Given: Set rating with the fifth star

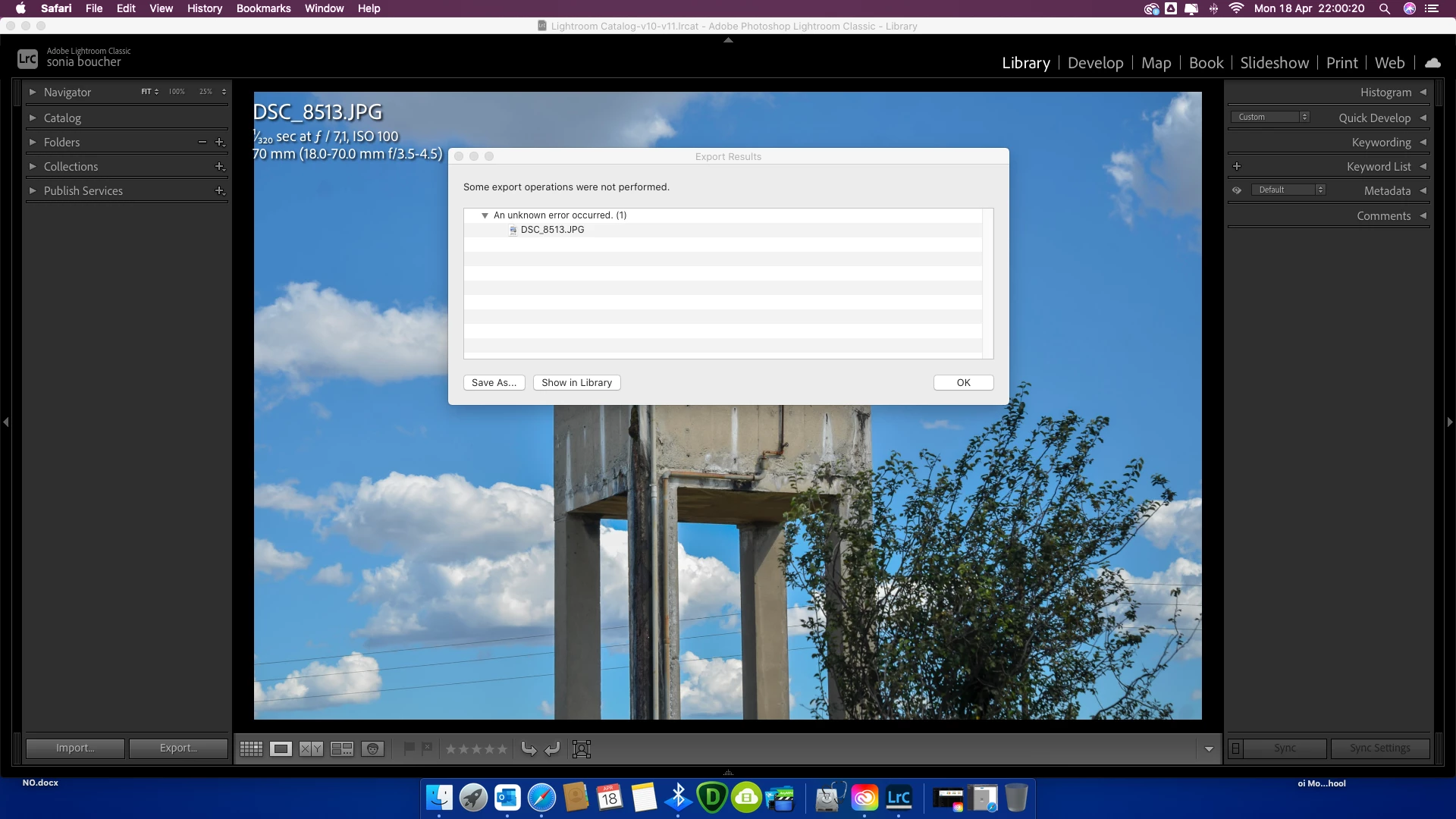Looking at the screenshot, I should click(502, 749).
